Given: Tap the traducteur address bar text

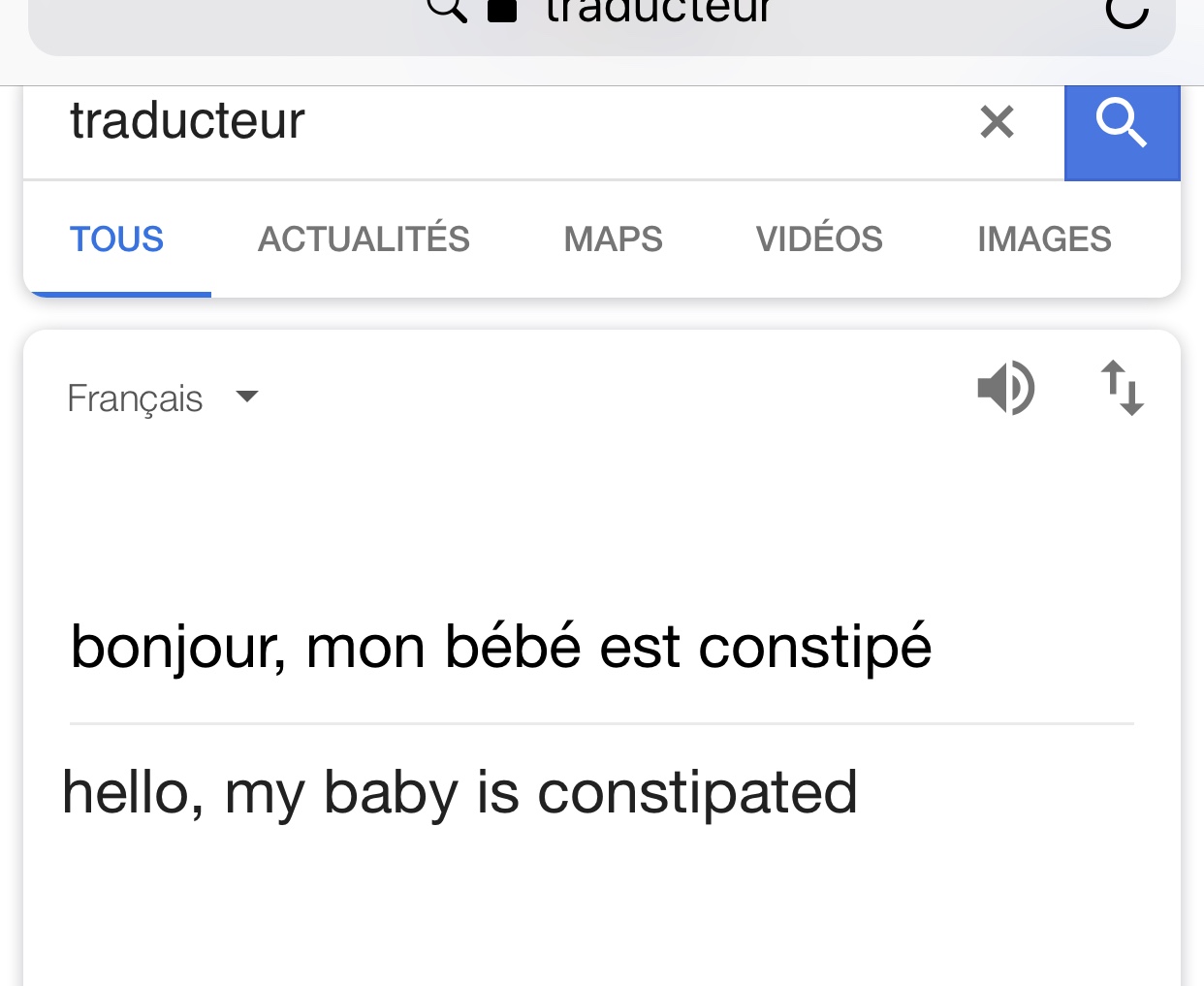Looking at the screenshot, I should pyautogui.click(x=657, y=12).
